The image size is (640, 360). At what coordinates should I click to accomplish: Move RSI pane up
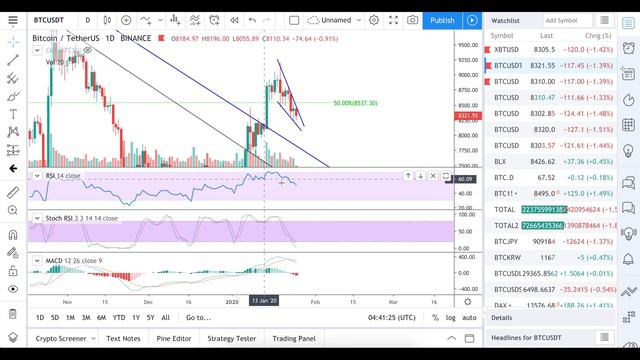[408, 176]
